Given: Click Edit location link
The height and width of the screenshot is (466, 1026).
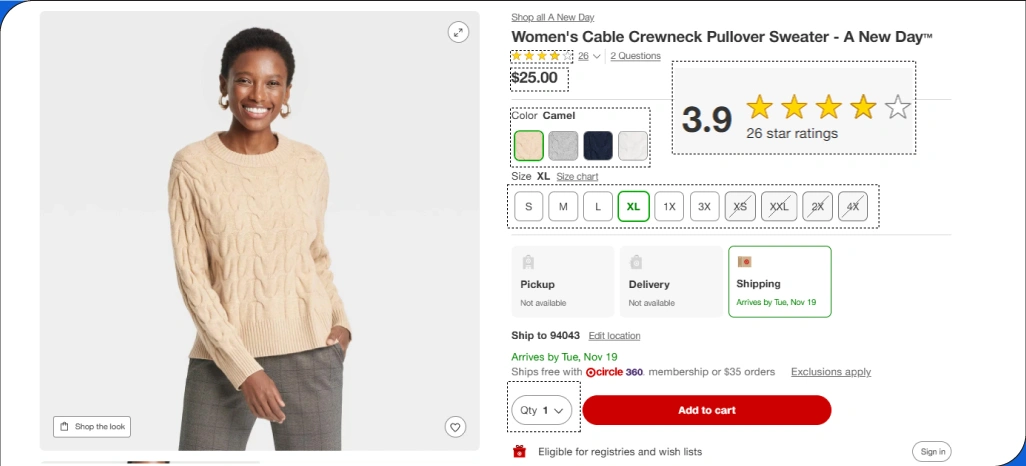Looking at the screenshot, I should coord(614,336).
